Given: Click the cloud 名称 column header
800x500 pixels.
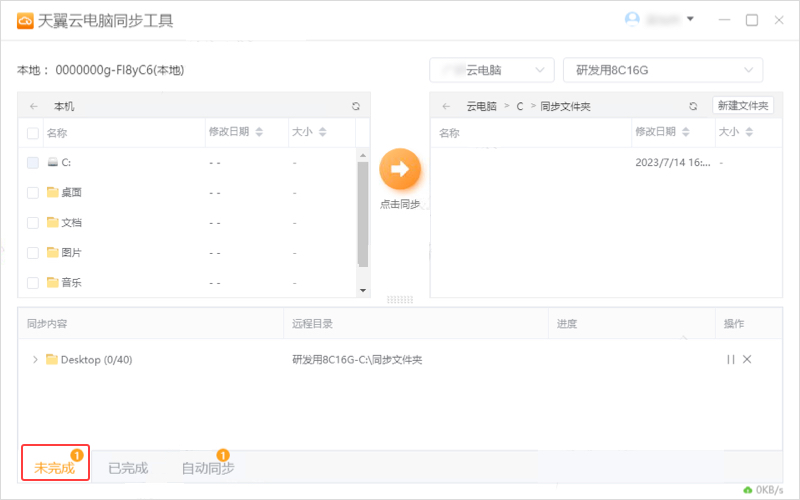Looking at the screenshot, I should pos(449,133).
